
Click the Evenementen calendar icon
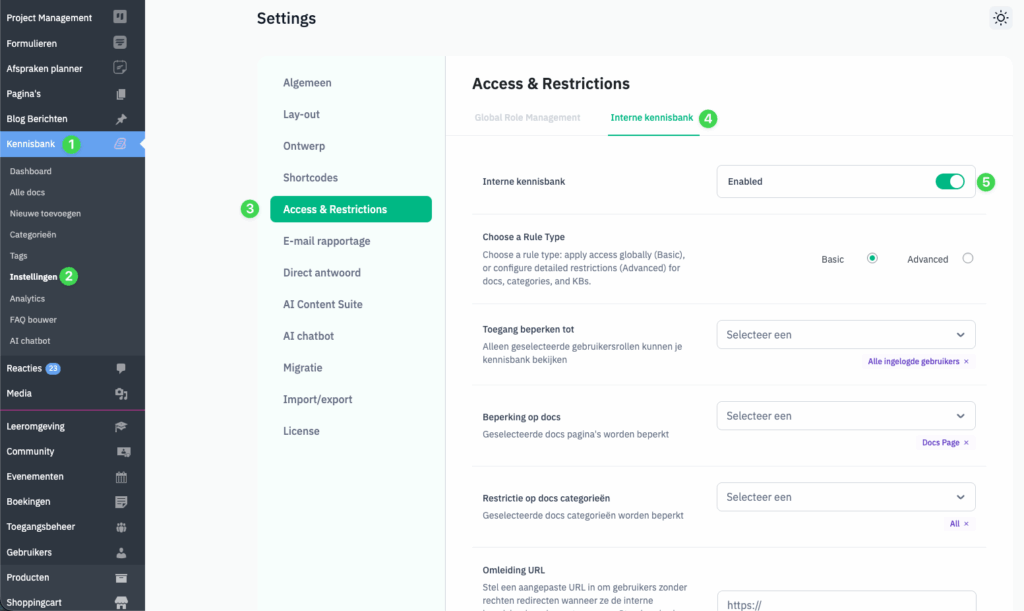[121, 477]
